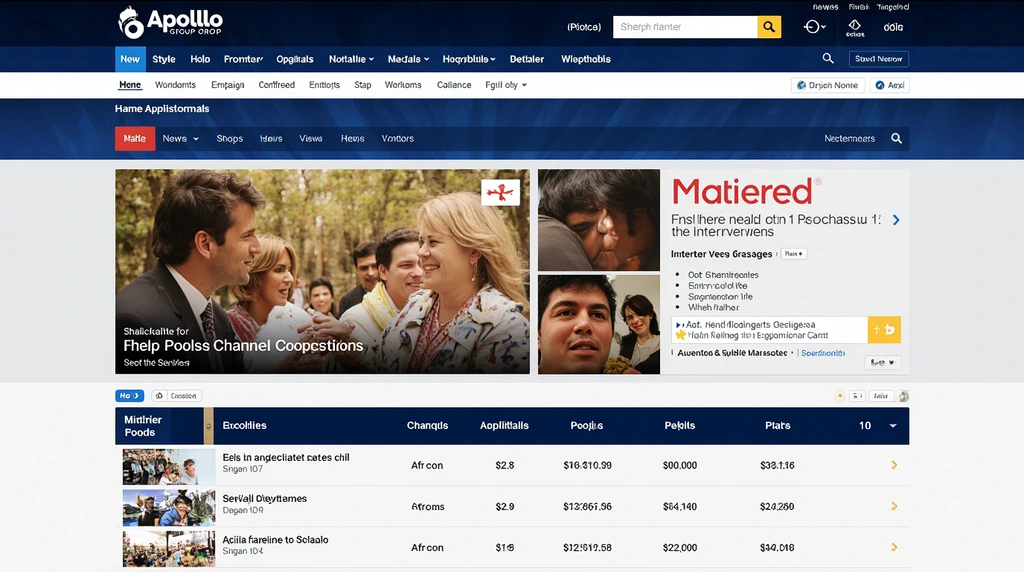Open the circular account dropdown in the header
The height and width of the screenshot is (572, 1024).
[x=816, y=27]
